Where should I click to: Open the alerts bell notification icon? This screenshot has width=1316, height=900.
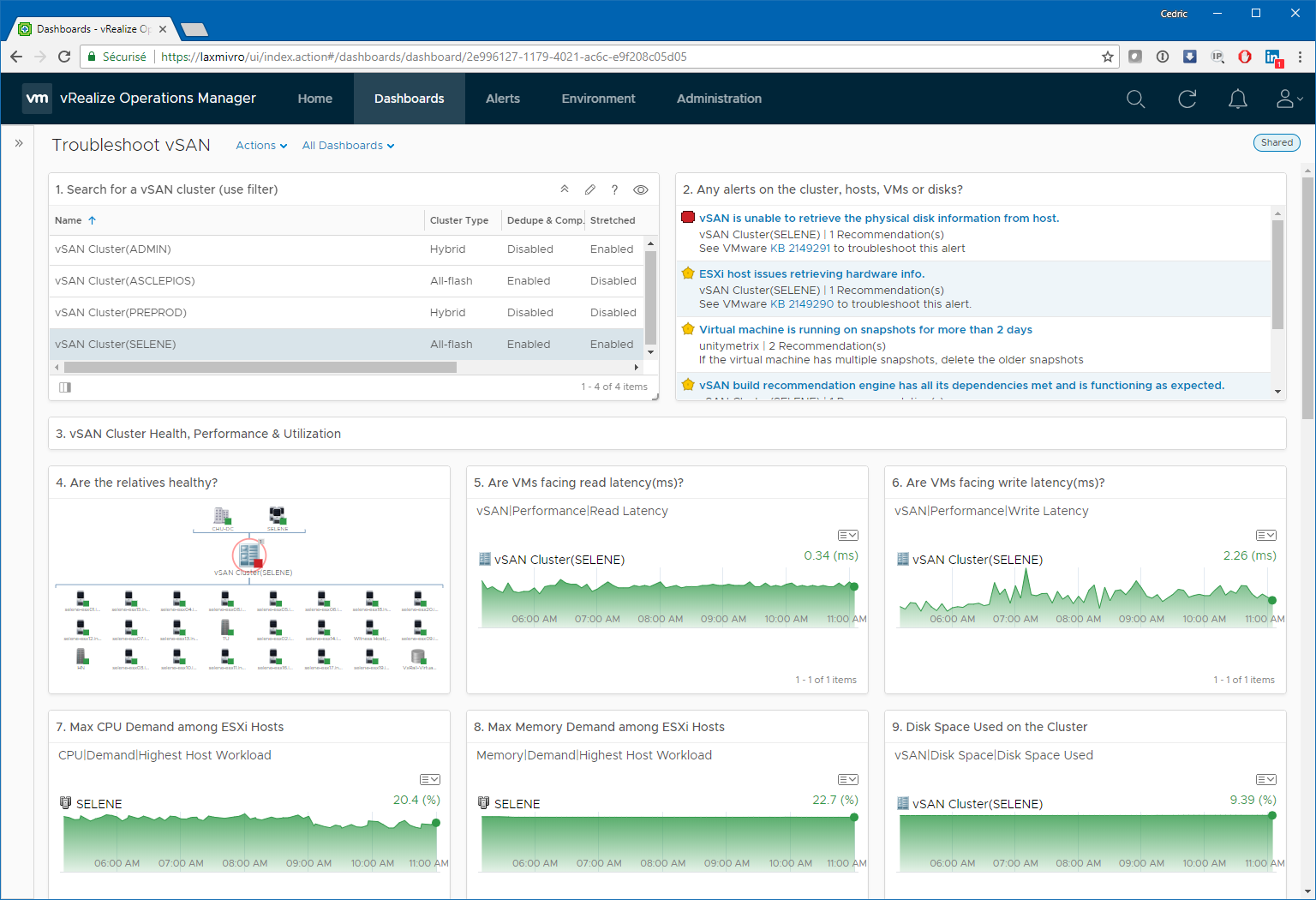(1237, 99)
